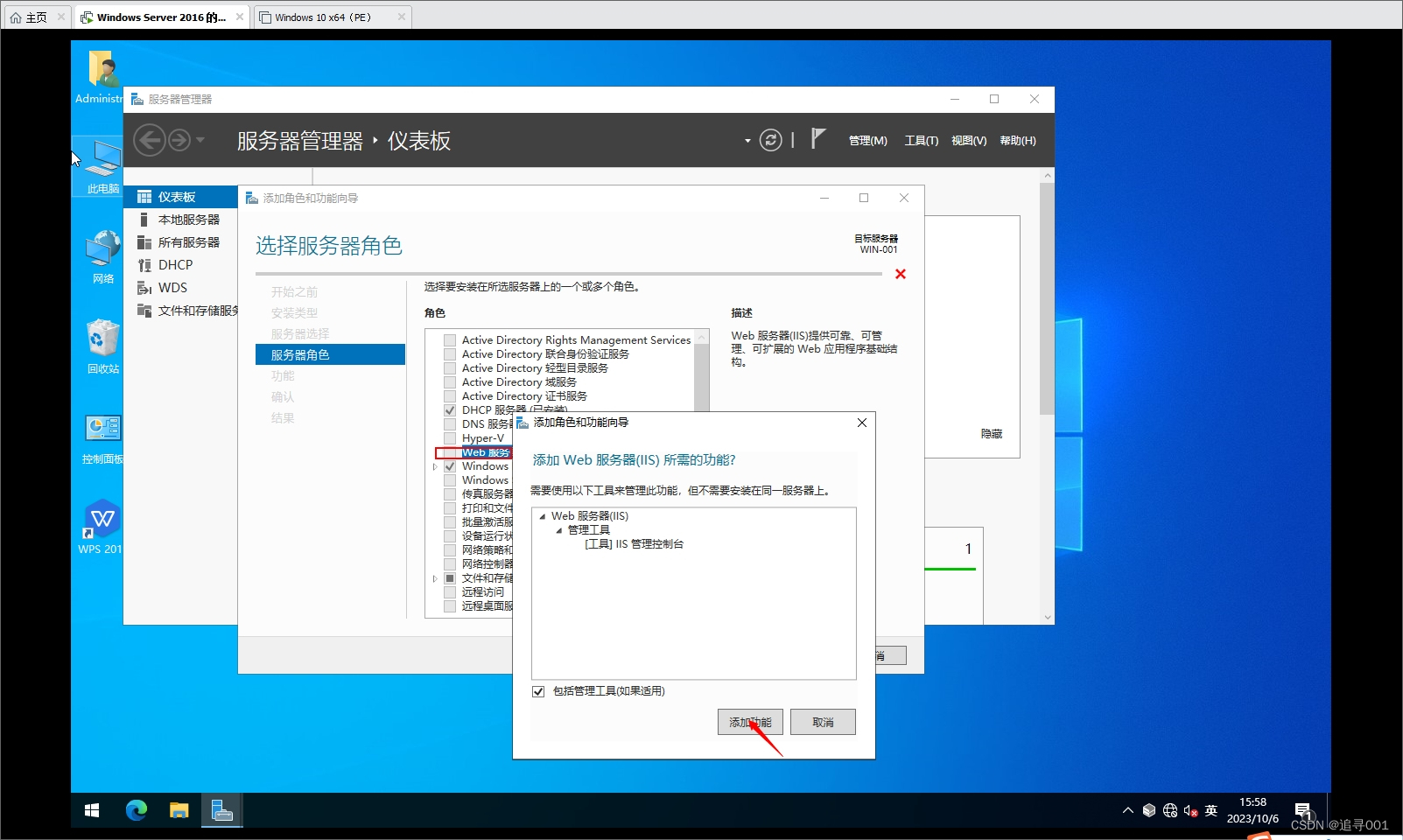The image size is (1403, 840).
Task: Toggle 包括管理工具(如果适用) checkbox
Action: pyautogui.click(x=538, y=691)
